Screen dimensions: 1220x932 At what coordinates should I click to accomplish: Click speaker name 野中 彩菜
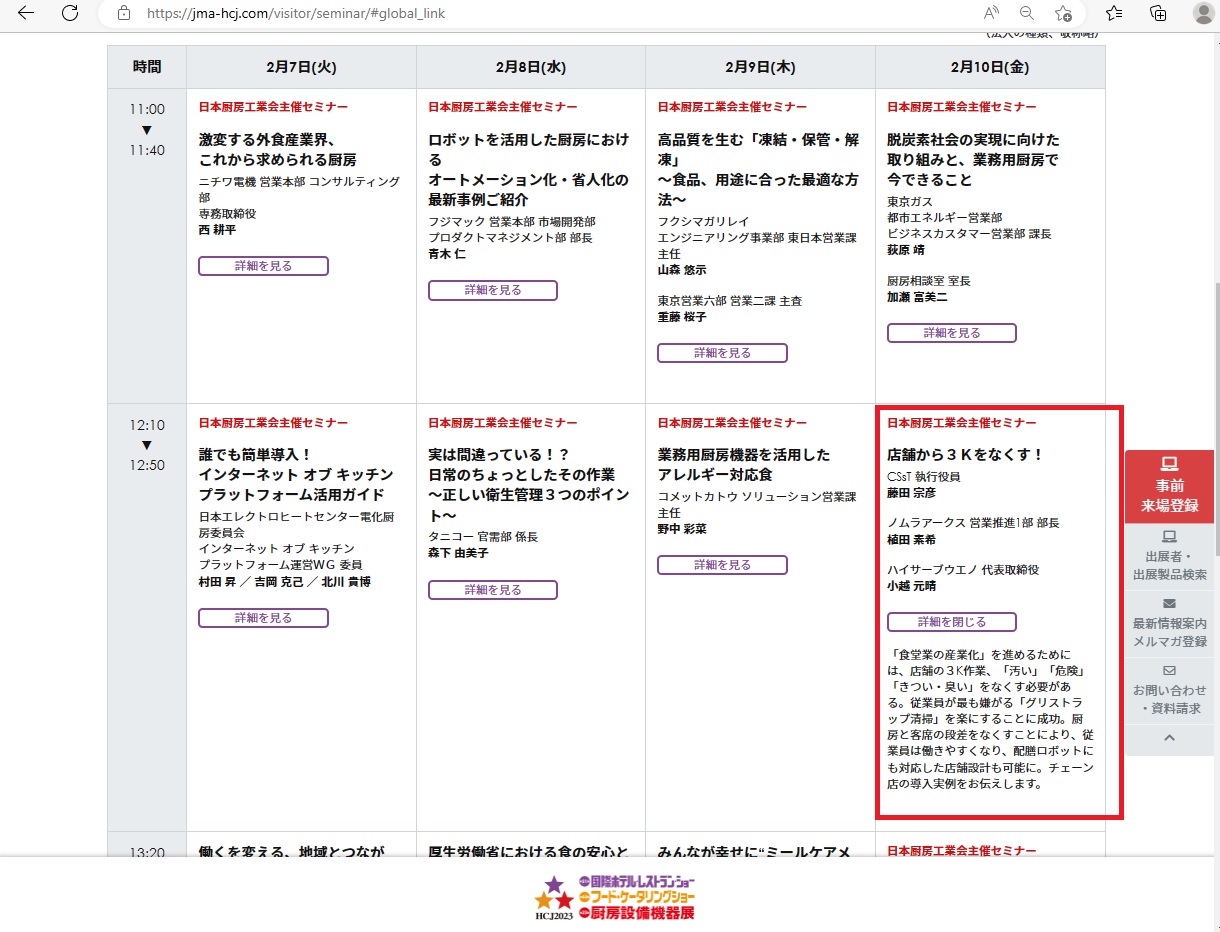682,529
